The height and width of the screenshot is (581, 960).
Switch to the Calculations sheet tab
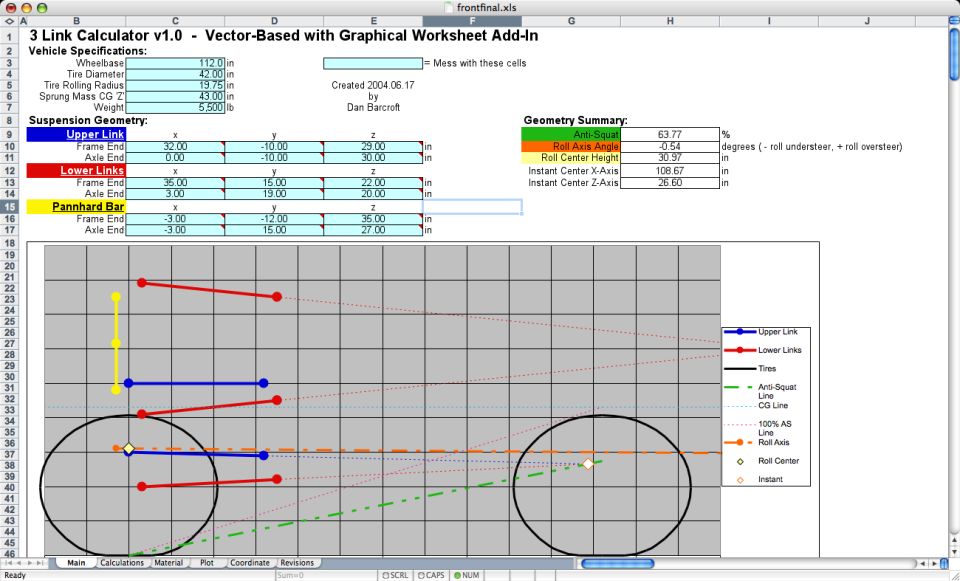click(x=122, y=563)
